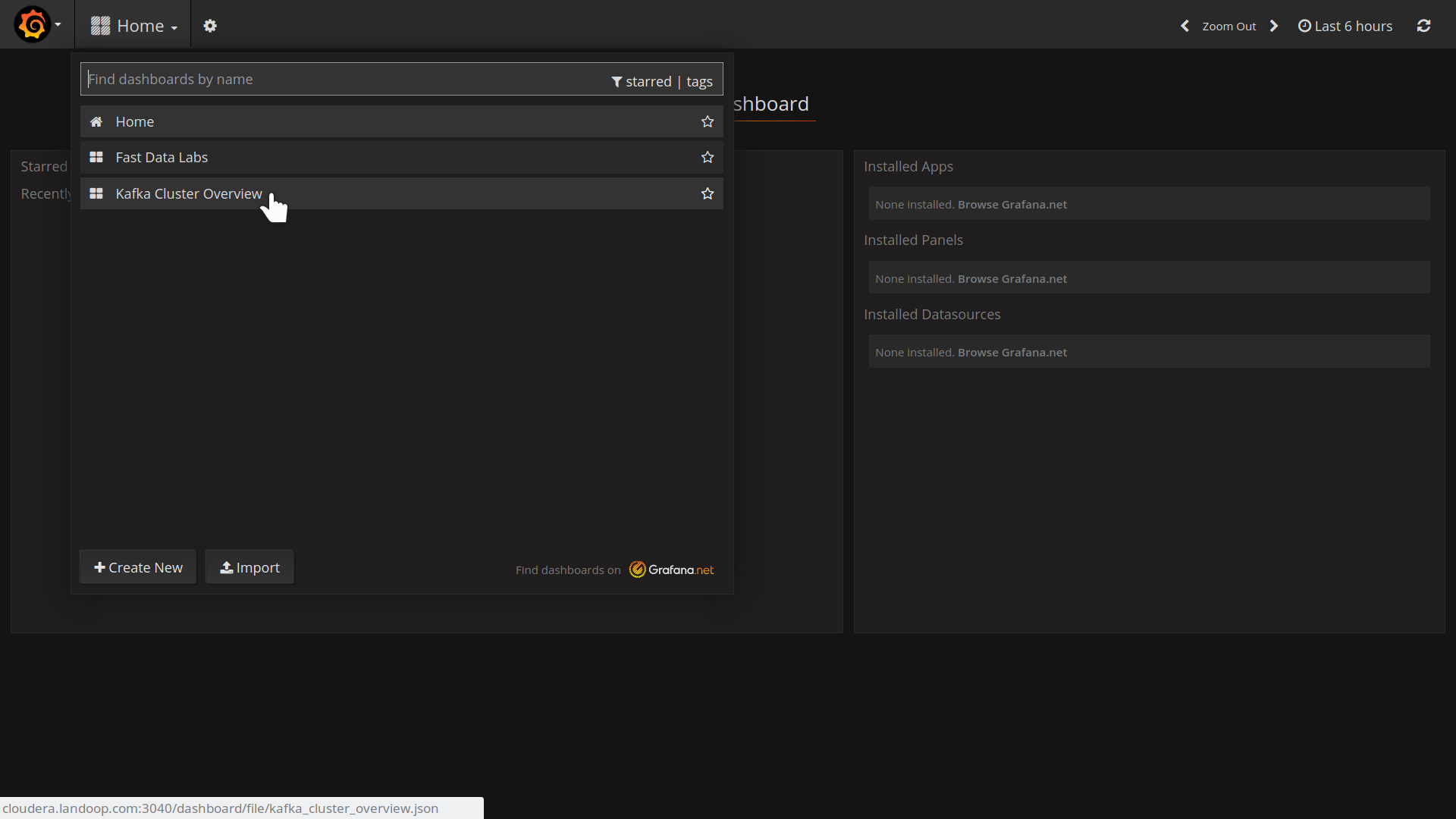Viewport: 1456px width, 819px height.
Task: Star the Kafka Cluster Overview dashboard
Action: pyautogui.click(x=708, y=193)
